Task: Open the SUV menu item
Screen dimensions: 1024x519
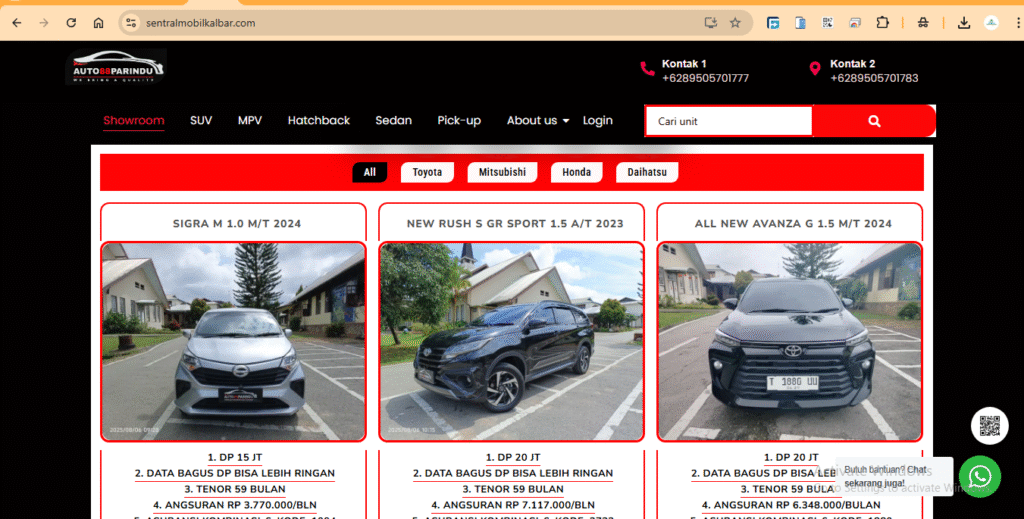Action: (201, 121)
